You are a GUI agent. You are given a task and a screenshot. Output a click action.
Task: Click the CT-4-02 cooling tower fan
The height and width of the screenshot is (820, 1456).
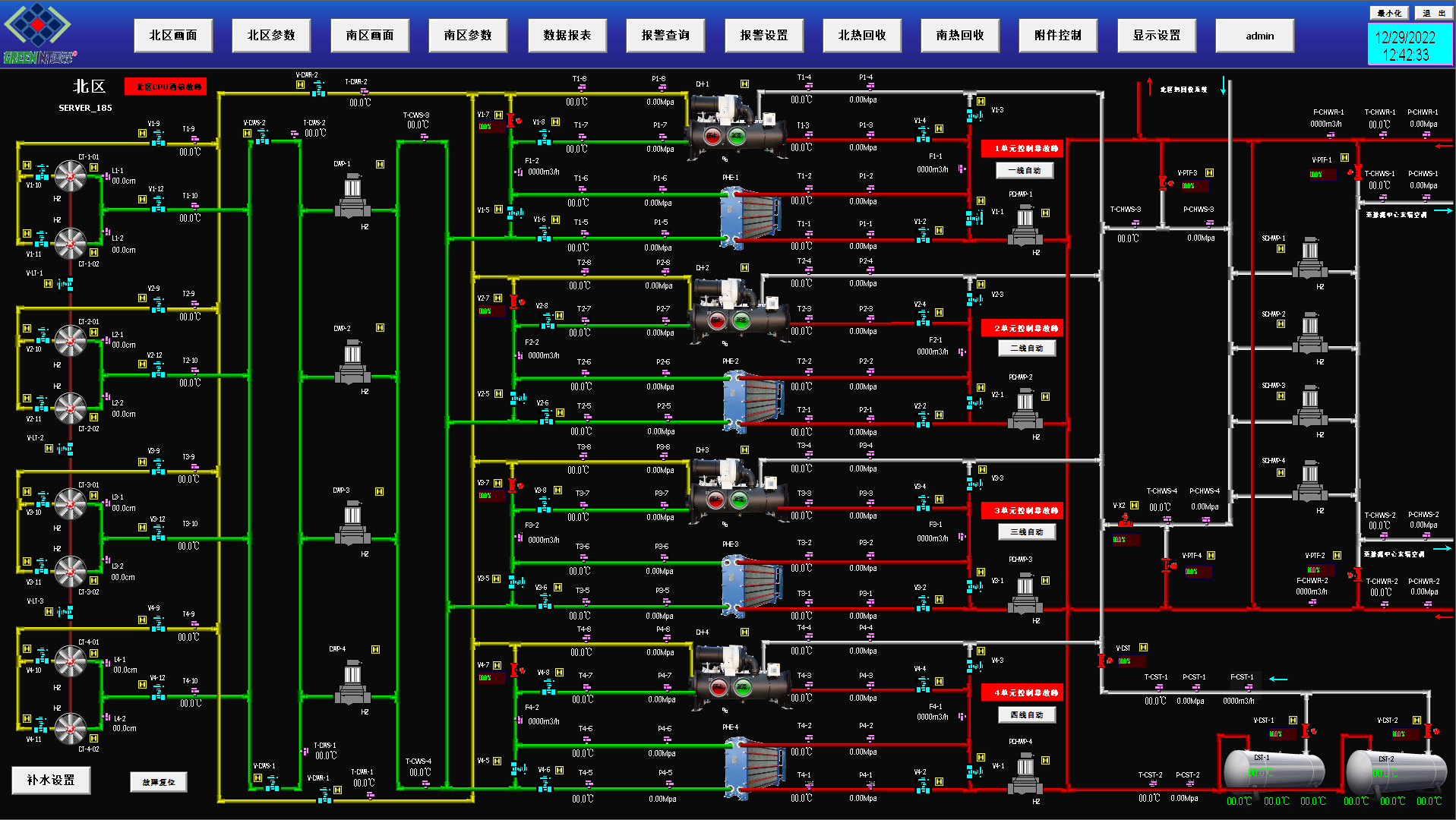71,727
